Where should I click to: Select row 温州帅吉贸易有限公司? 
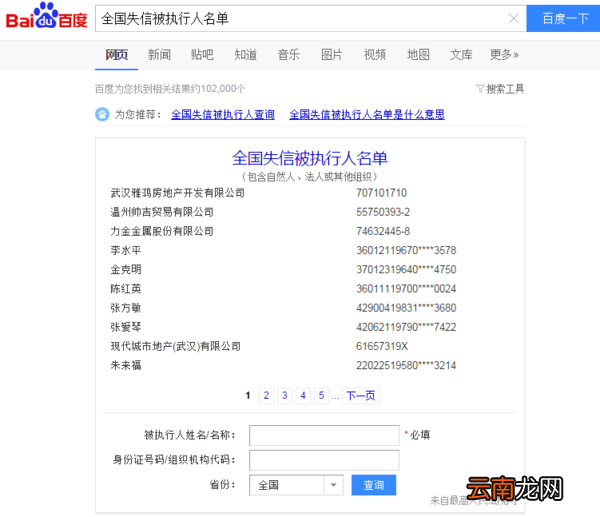pyautogui.click(x=162, y=212)
